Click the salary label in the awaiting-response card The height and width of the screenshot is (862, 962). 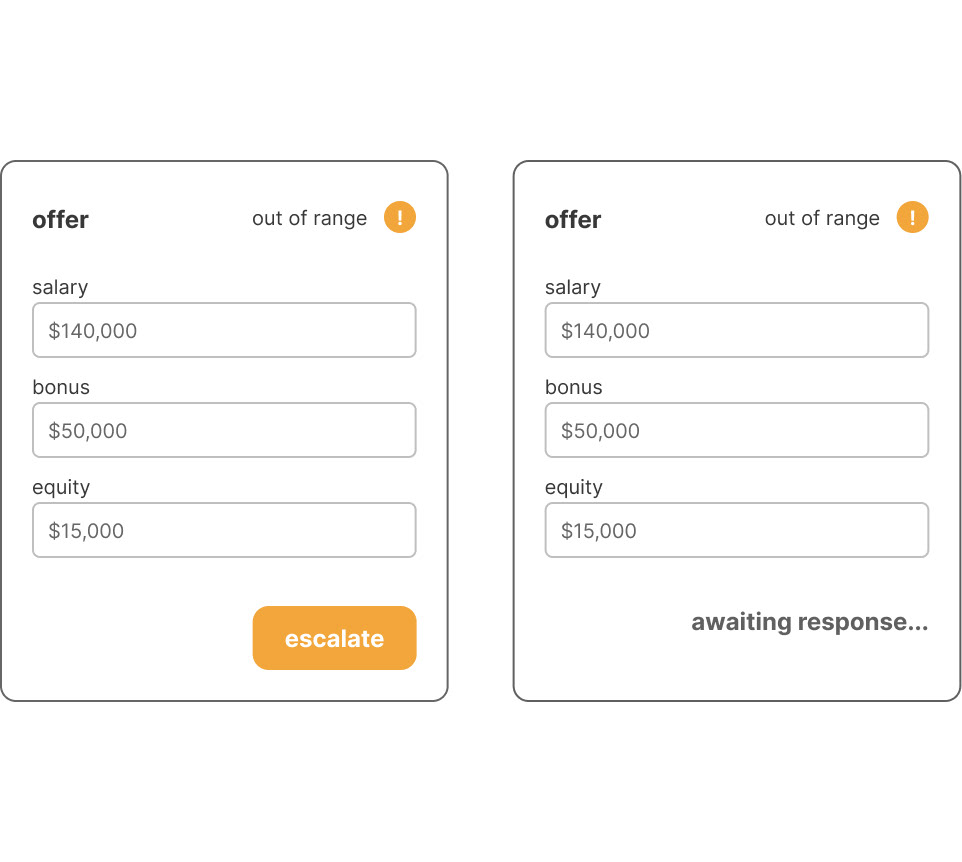pos(573,287)
